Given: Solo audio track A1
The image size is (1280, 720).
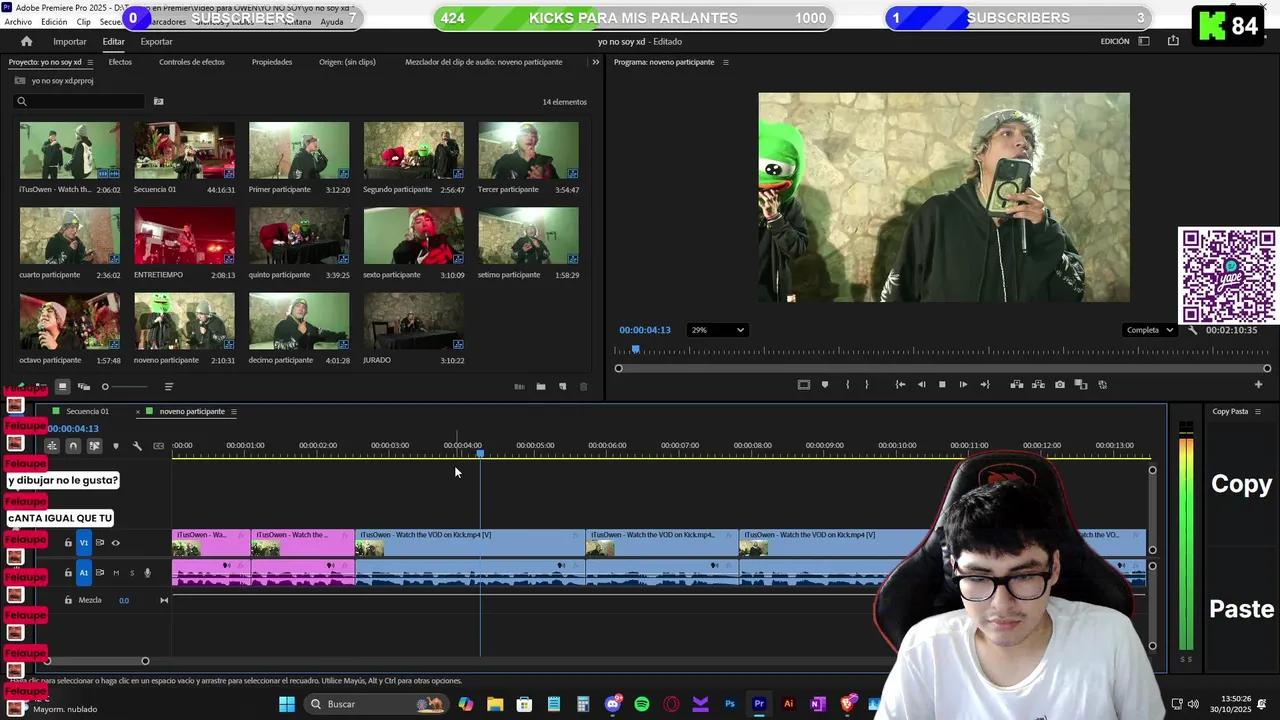Looking at the screenshot, I should pos(131,573).
